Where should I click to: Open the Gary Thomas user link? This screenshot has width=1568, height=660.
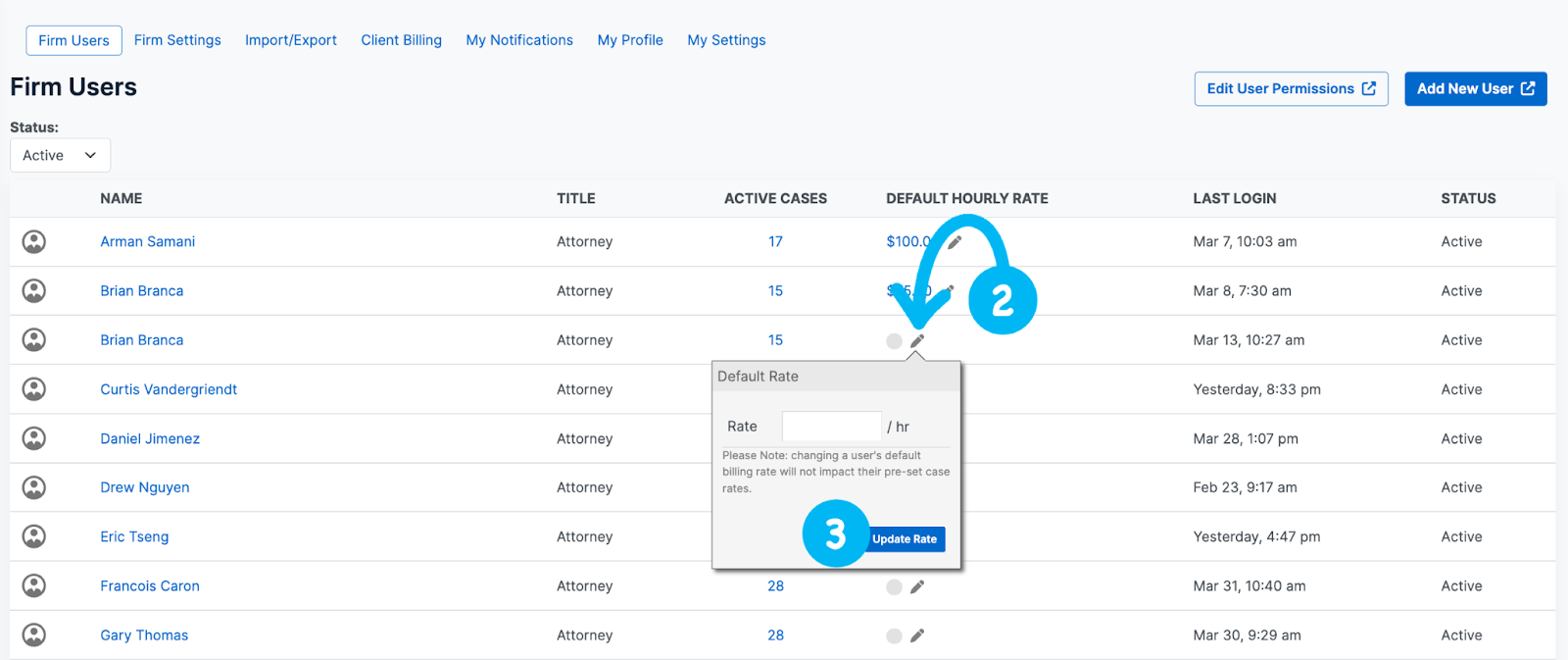(144, 635)
